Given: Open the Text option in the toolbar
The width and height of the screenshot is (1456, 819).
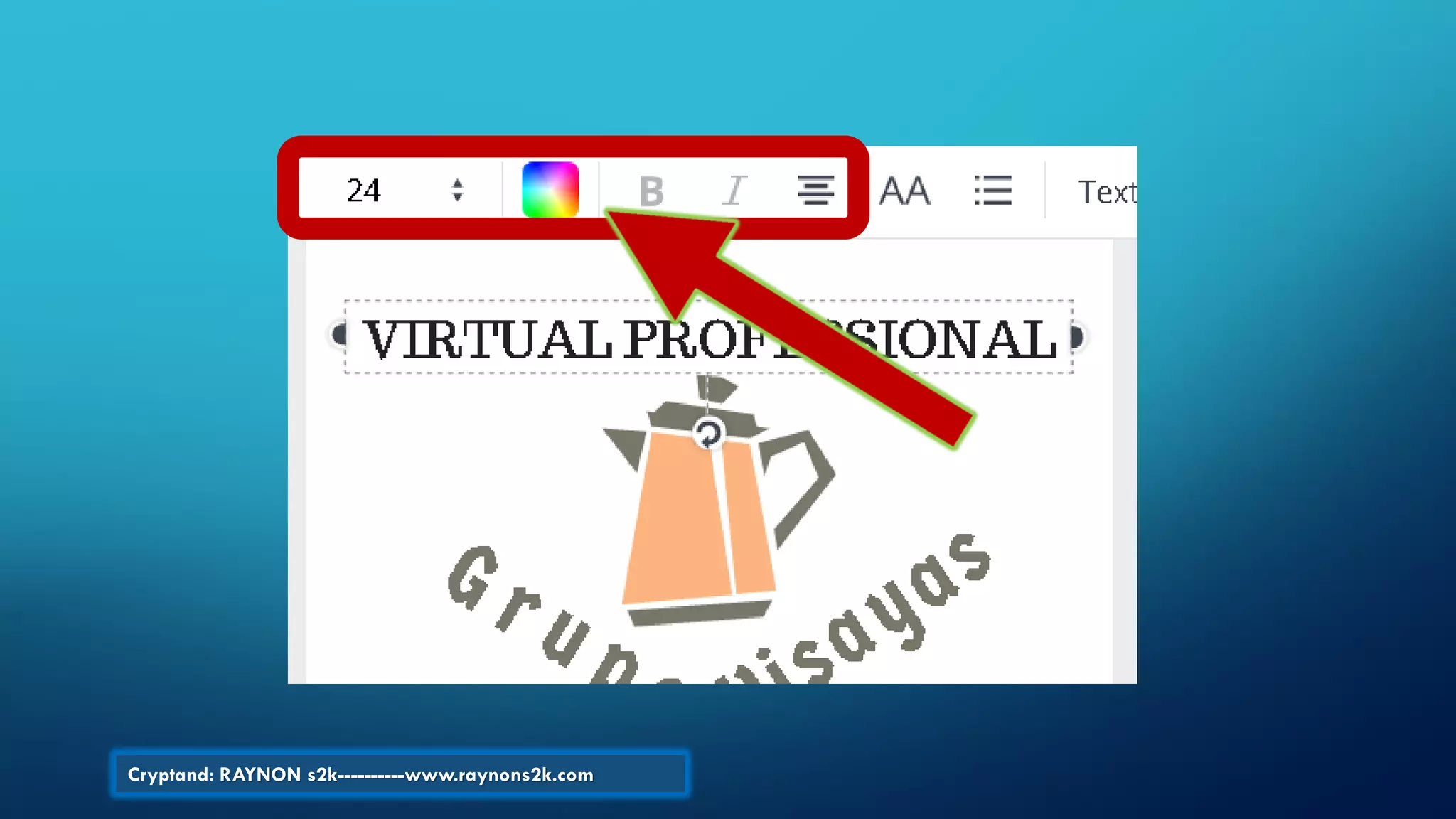Looking at the screenshot, I should 1106,192.
